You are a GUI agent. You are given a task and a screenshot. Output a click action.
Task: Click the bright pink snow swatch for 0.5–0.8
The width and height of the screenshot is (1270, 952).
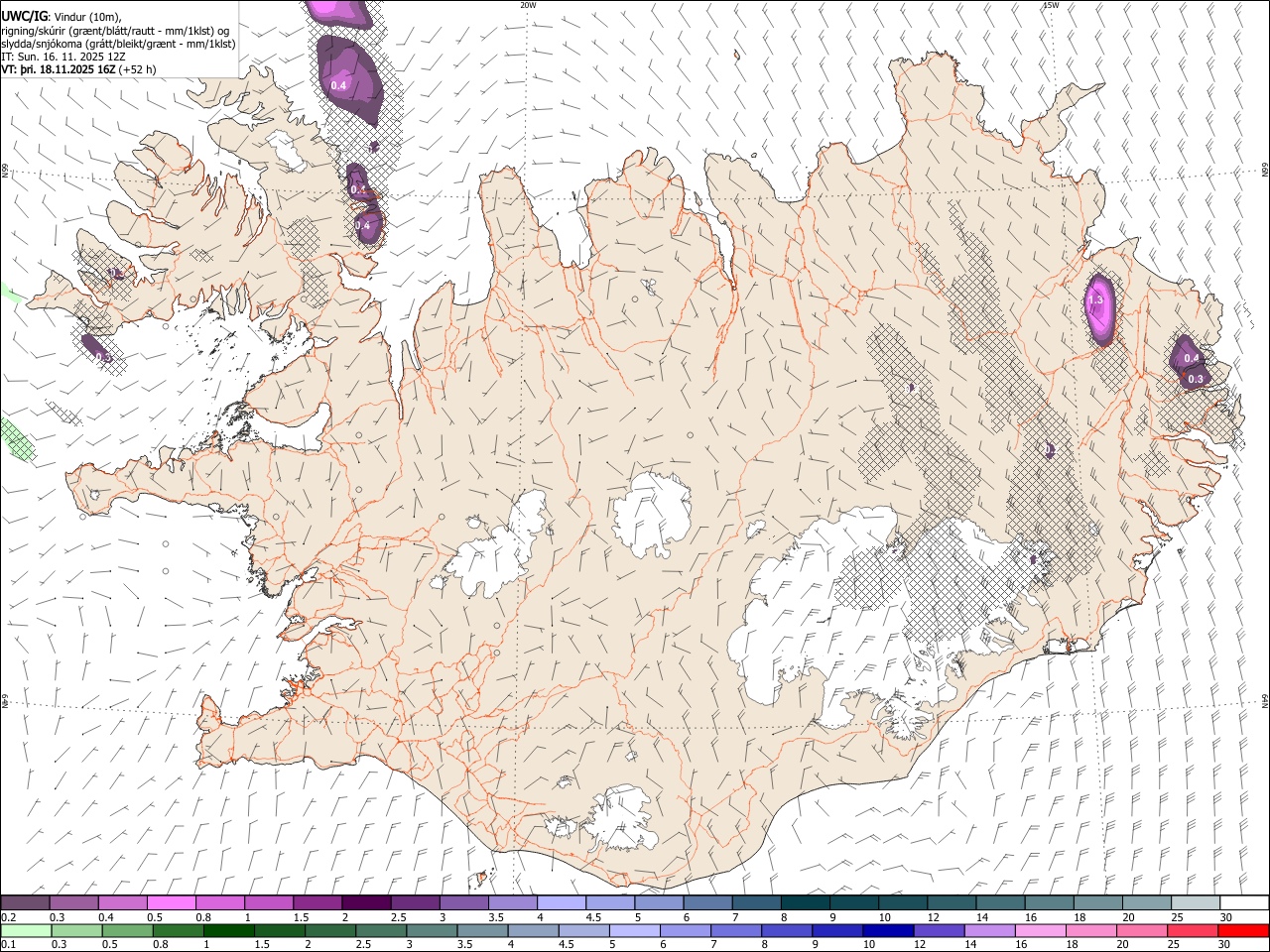[171, 903]
